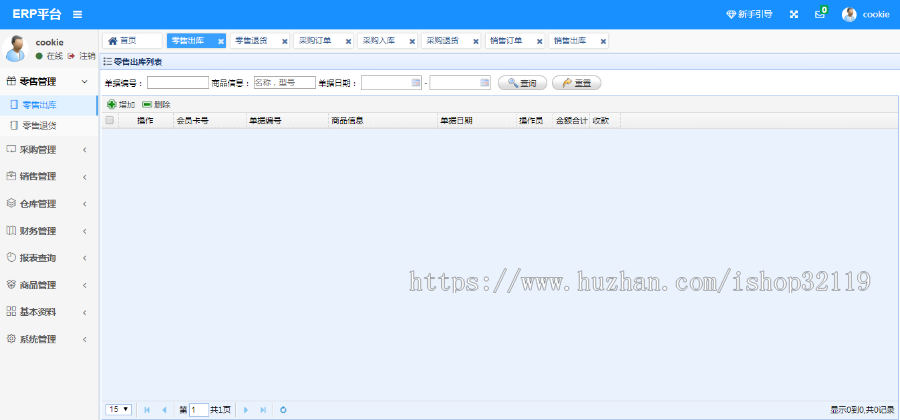The height and width of the screenshot is (420, 900).
Task: Focus the 单据编号 input field
Action: tap(178, 83)
